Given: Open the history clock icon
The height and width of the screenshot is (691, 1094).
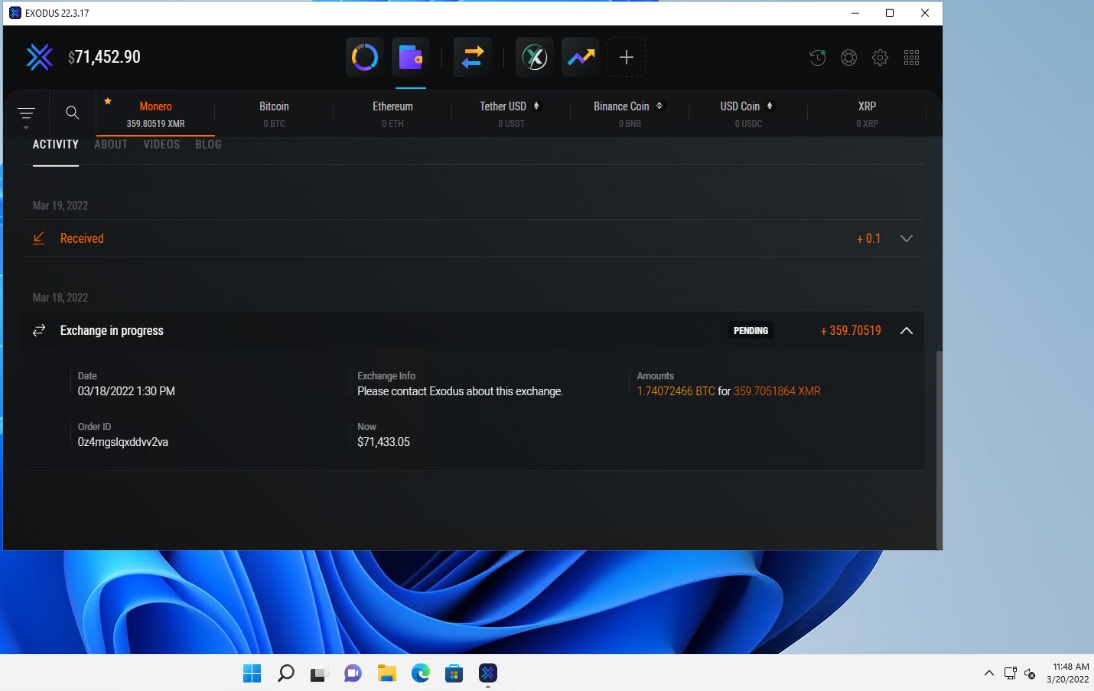Looking at the screenshot, I should click(817, 57).
